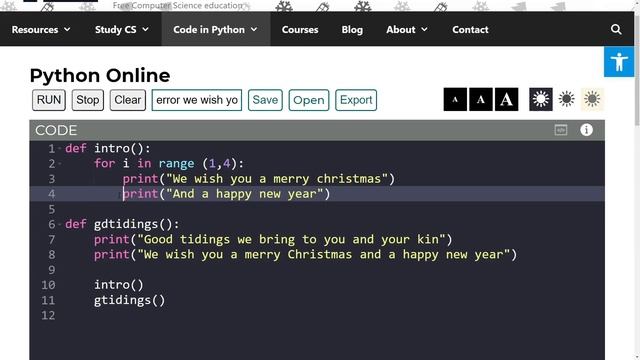Expand the About menu
Image resolution: width=640 pixels, height=360 pixels.
click(x=407, y=29)
